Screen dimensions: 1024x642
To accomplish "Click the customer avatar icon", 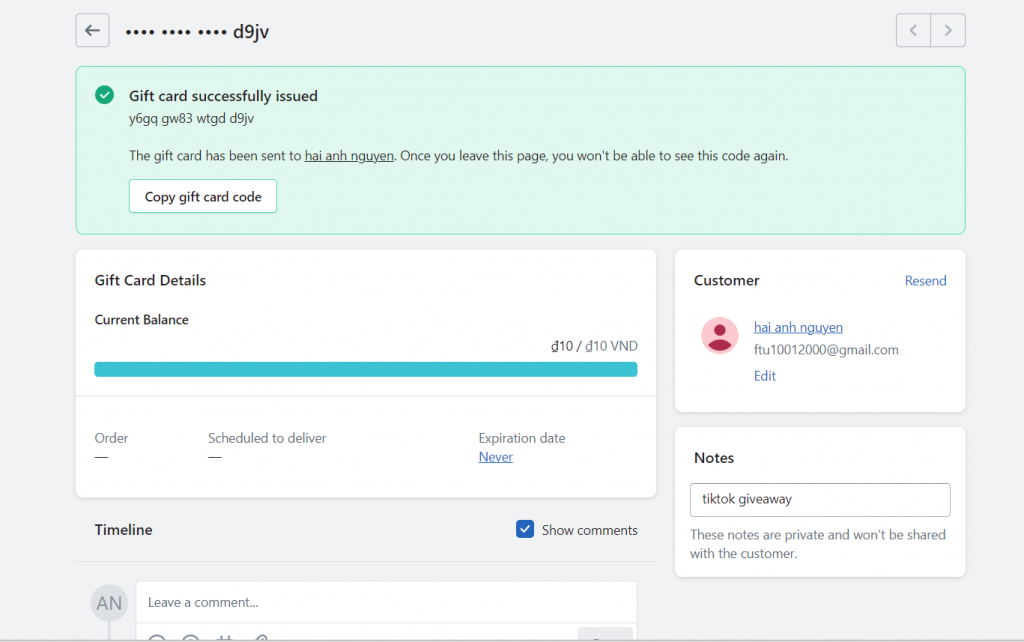I will pos(719,336).
